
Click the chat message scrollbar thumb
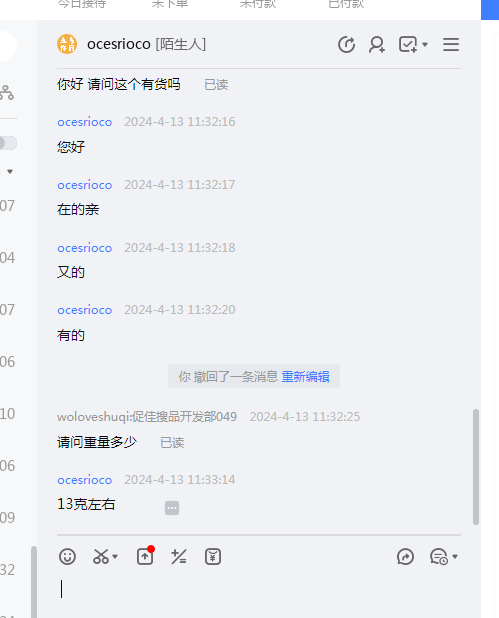[476, 467]
